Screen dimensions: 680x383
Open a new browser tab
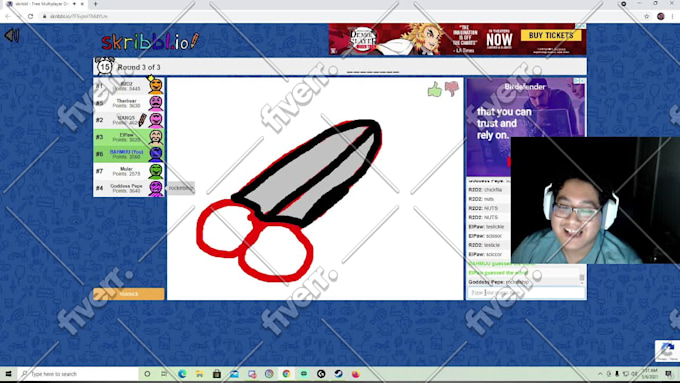(x=95, y=4)
